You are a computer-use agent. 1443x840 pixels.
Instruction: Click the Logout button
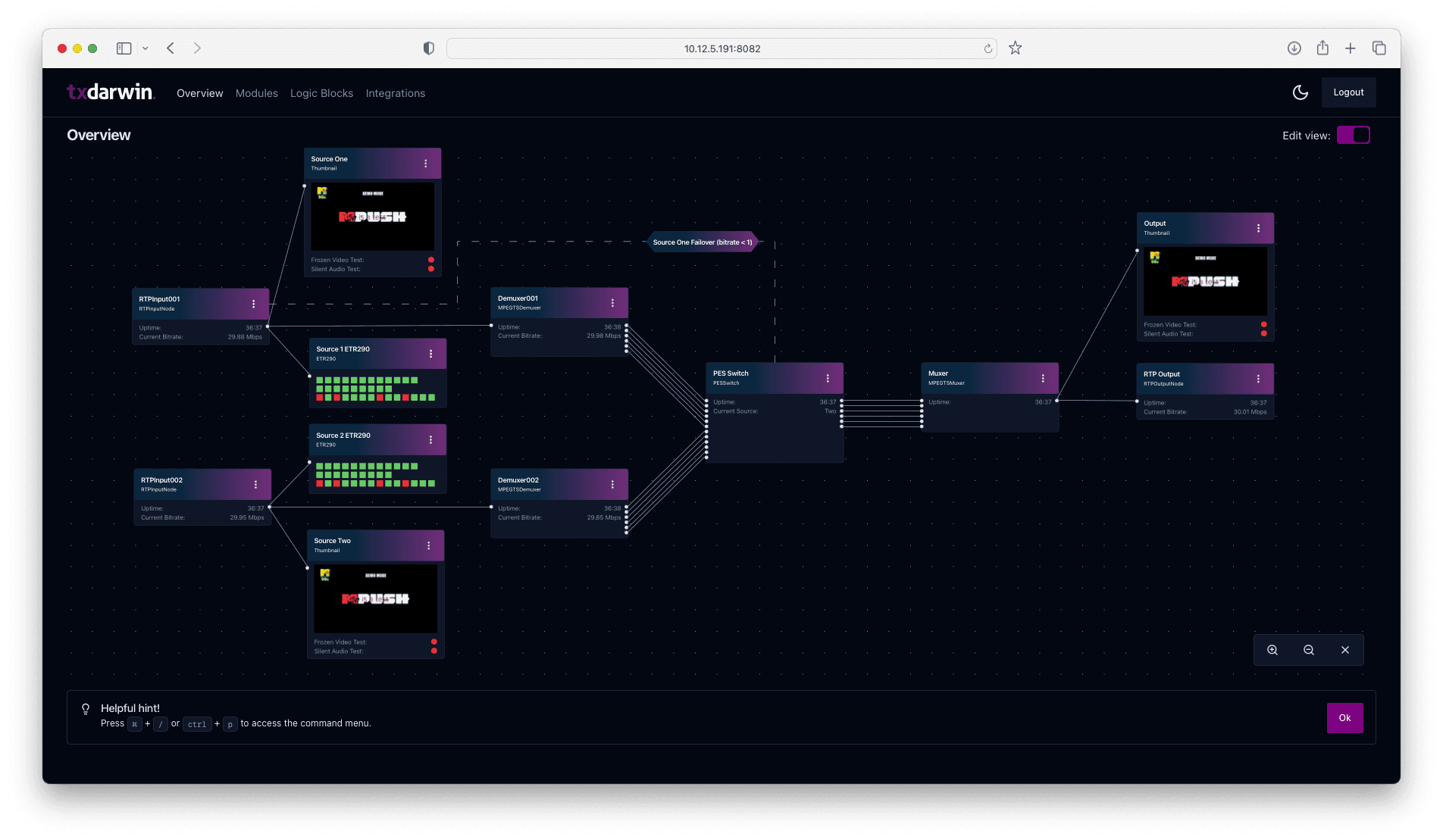tap(1348, 92)
